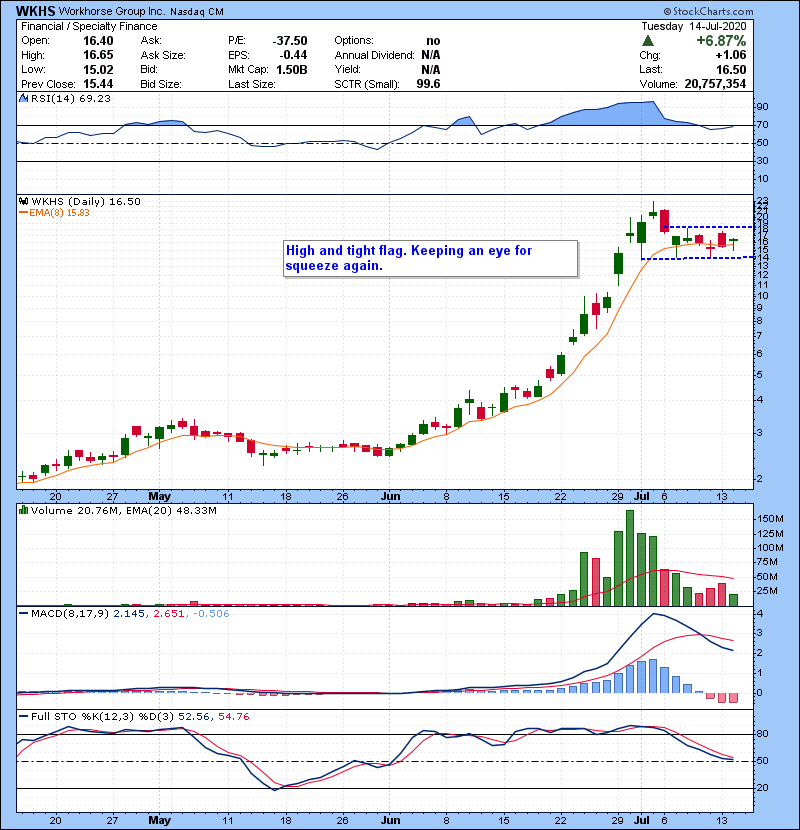The image size is (800, 830).
Task: Click the Chg value +1.06
Action: (x=731, y=55)
